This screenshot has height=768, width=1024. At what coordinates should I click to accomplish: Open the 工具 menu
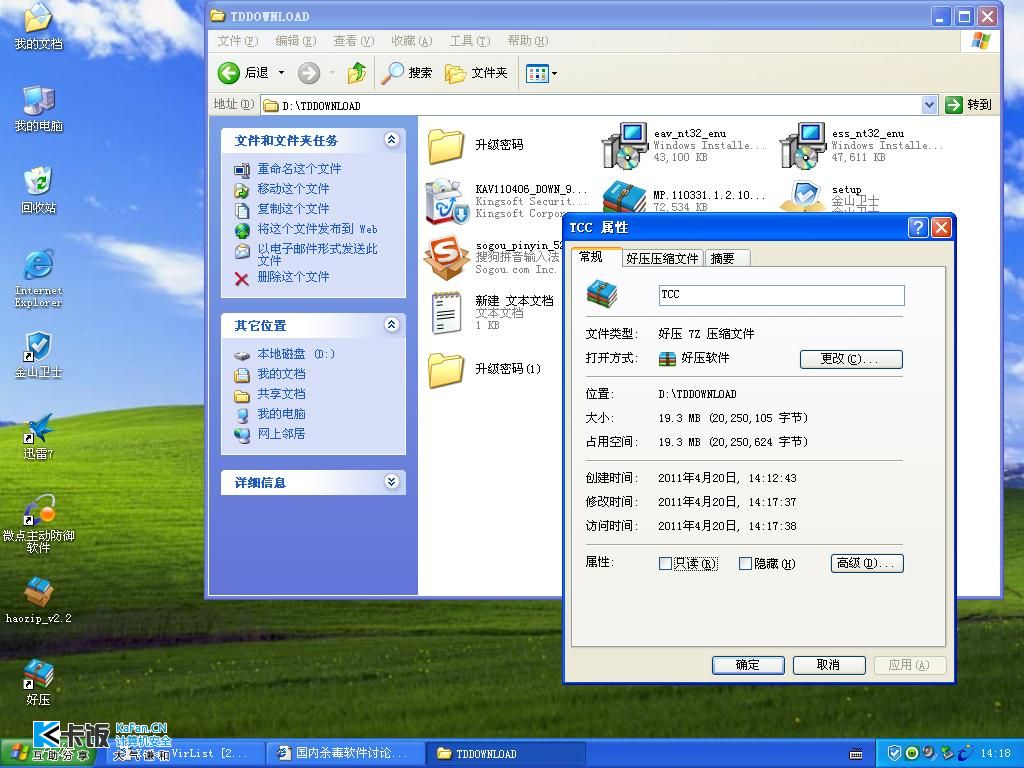(x=470, y=41)
